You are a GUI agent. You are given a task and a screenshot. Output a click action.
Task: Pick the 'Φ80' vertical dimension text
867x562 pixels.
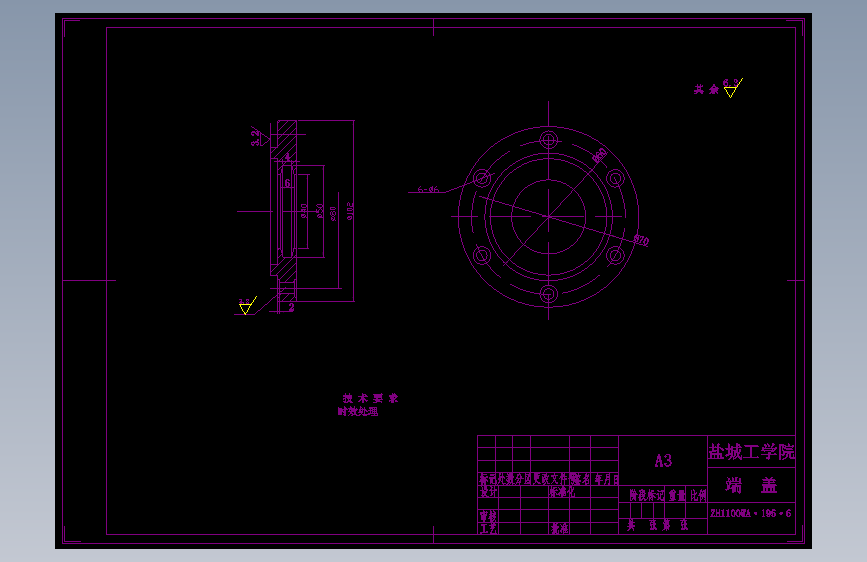[333, 214]
